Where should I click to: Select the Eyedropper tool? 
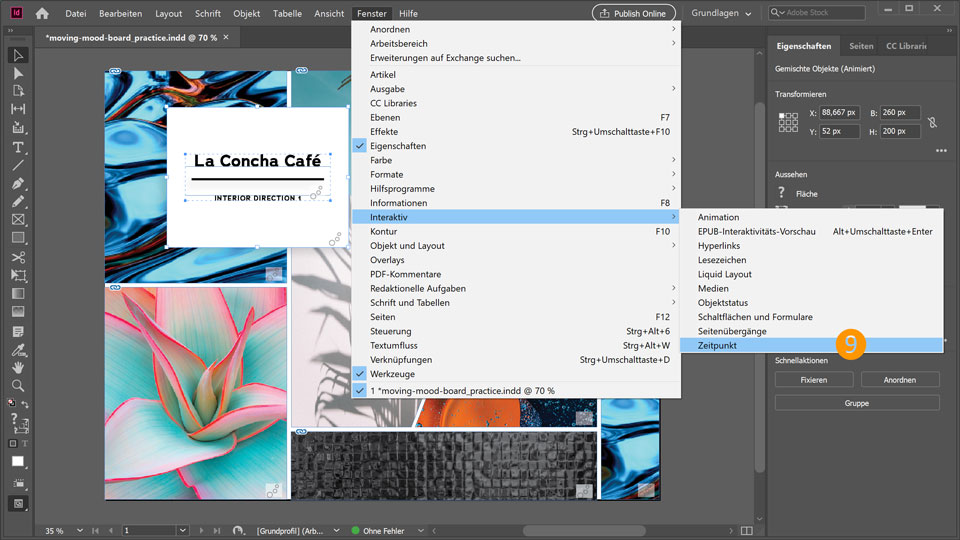point(18,350)
